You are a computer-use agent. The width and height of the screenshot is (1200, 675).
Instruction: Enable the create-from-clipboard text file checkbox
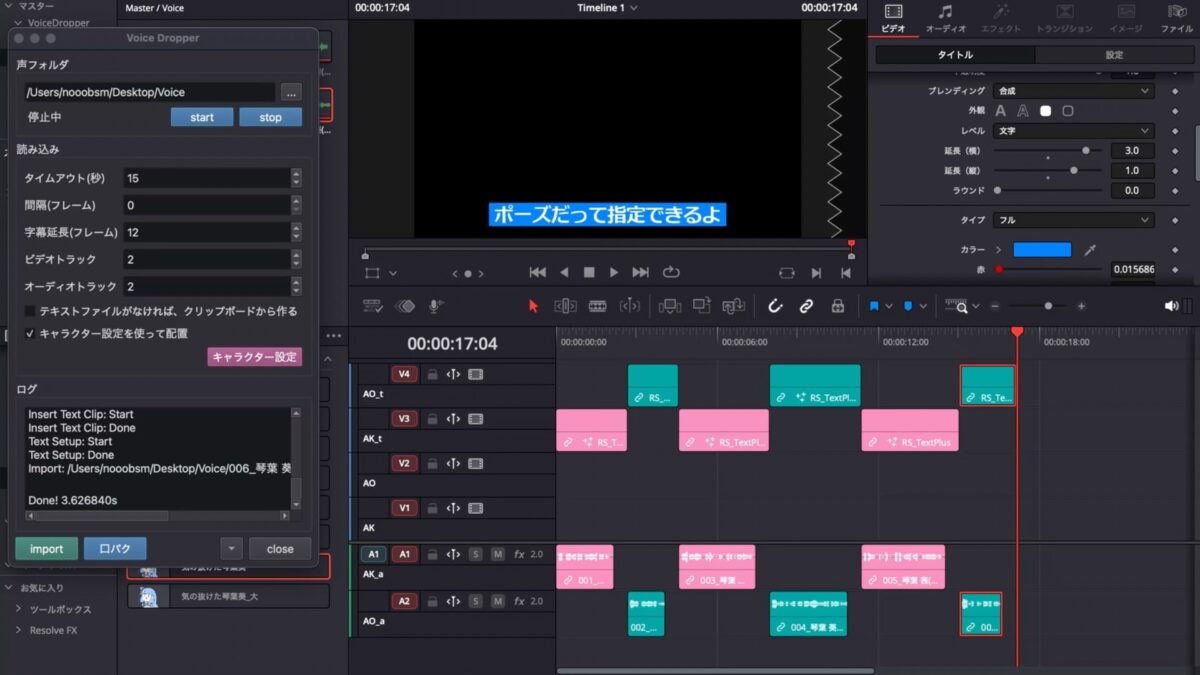31,311
